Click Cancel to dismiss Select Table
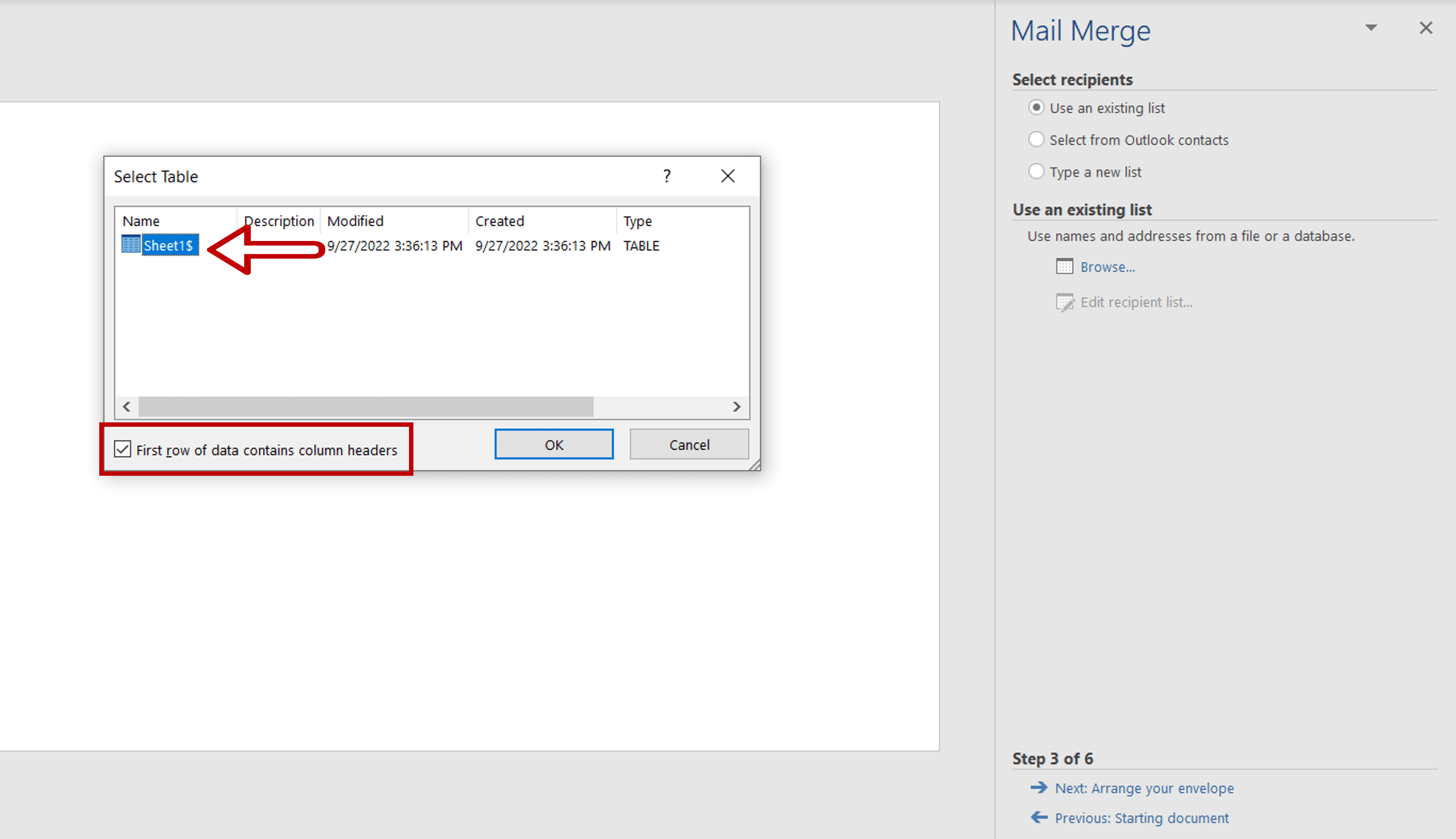This screenshot has height=839, width=1456. point(689,444)
